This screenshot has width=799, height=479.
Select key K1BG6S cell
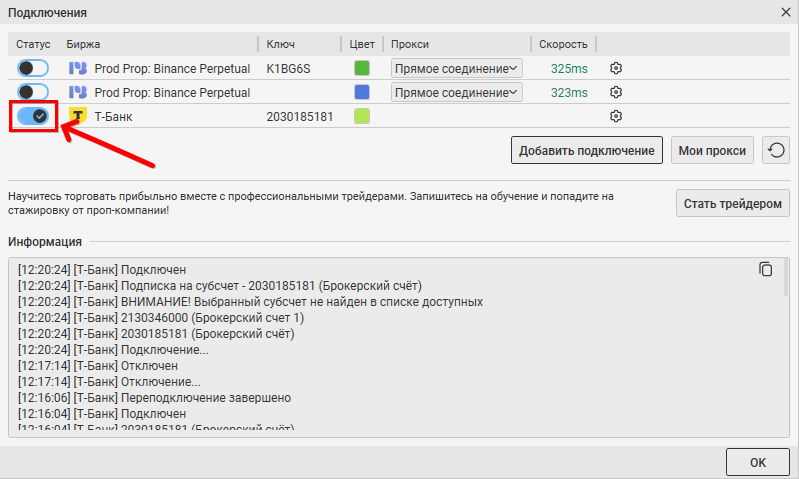coord(288,69)
